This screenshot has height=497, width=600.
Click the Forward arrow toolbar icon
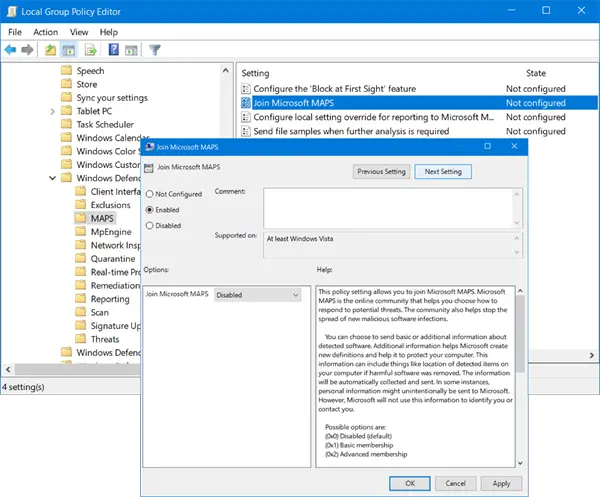(x=28, y=49)
